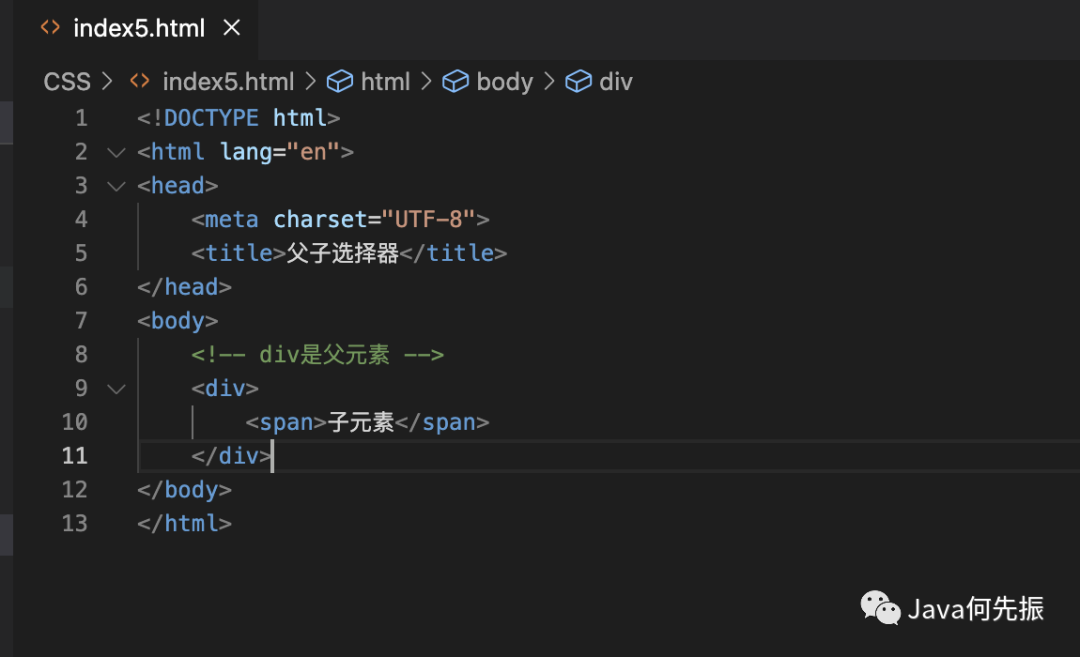Close the index5.html tab
Image resolution: width=1080 pixels, height=657 pixels.
click(x=231, y=28)
